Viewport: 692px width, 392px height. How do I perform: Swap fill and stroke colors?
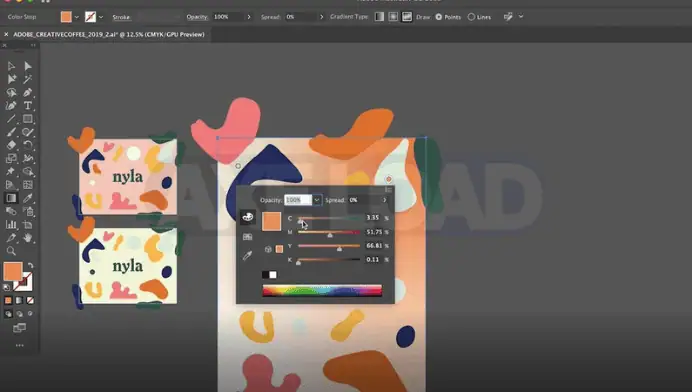point(30,266)
